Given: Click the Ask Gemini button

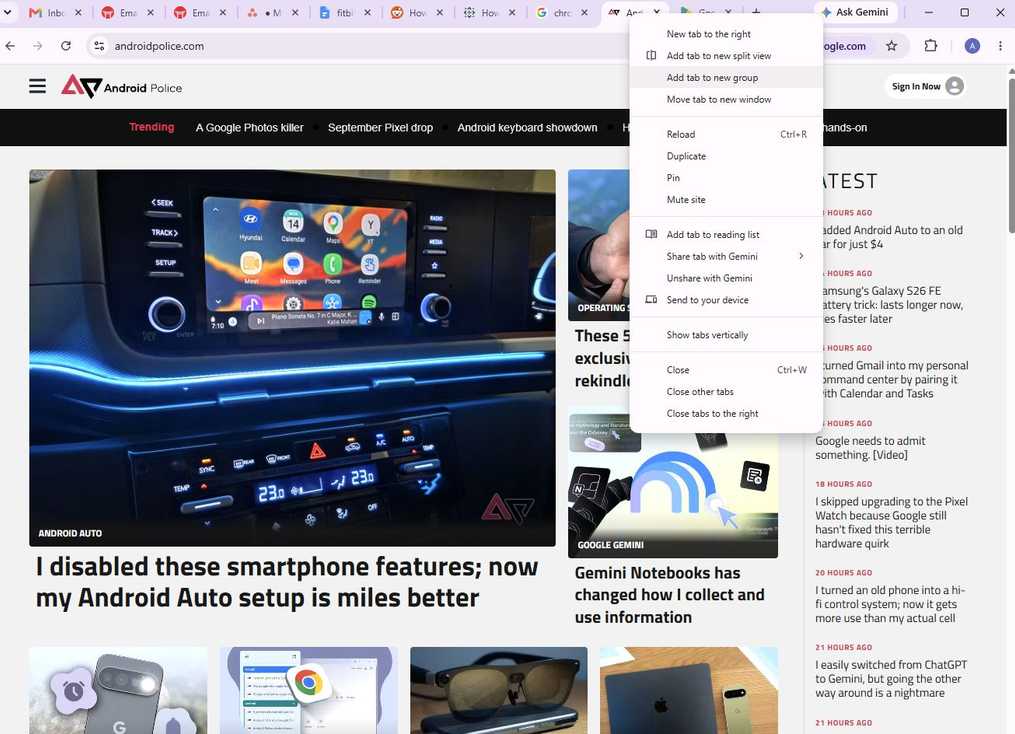Looking at the screenshot, I should (x=854, y=12).
